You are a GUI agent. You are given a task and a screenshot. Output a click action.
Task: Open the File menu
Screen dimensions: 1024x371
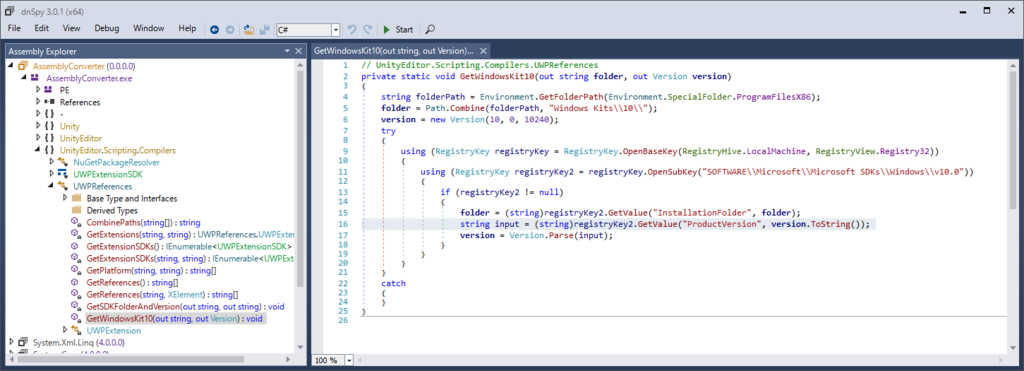point(14,29)
